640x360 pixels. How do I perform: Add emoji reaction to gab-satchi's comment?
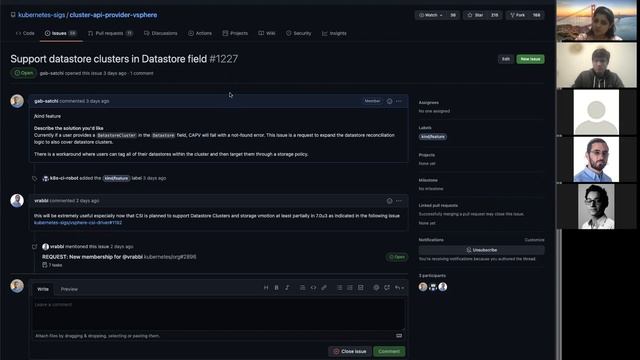pyautogui.click(x=389, y=101)
